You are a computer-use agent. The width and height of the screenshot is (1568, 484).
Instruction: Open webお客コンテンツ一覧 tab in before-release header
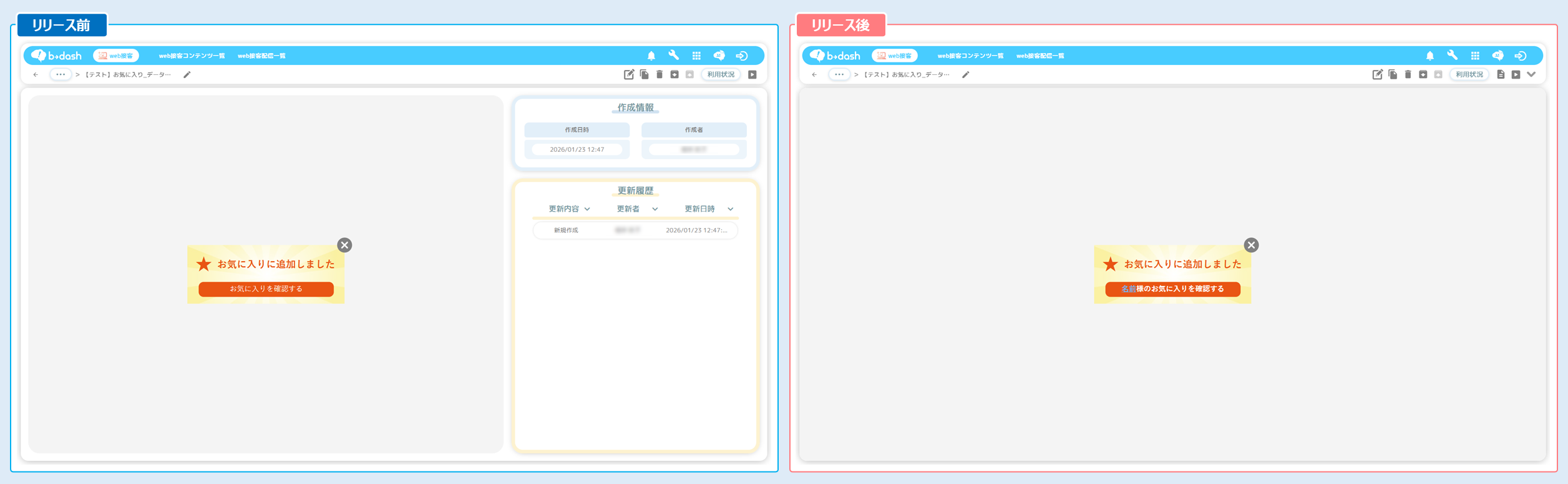tap(192, 56)
